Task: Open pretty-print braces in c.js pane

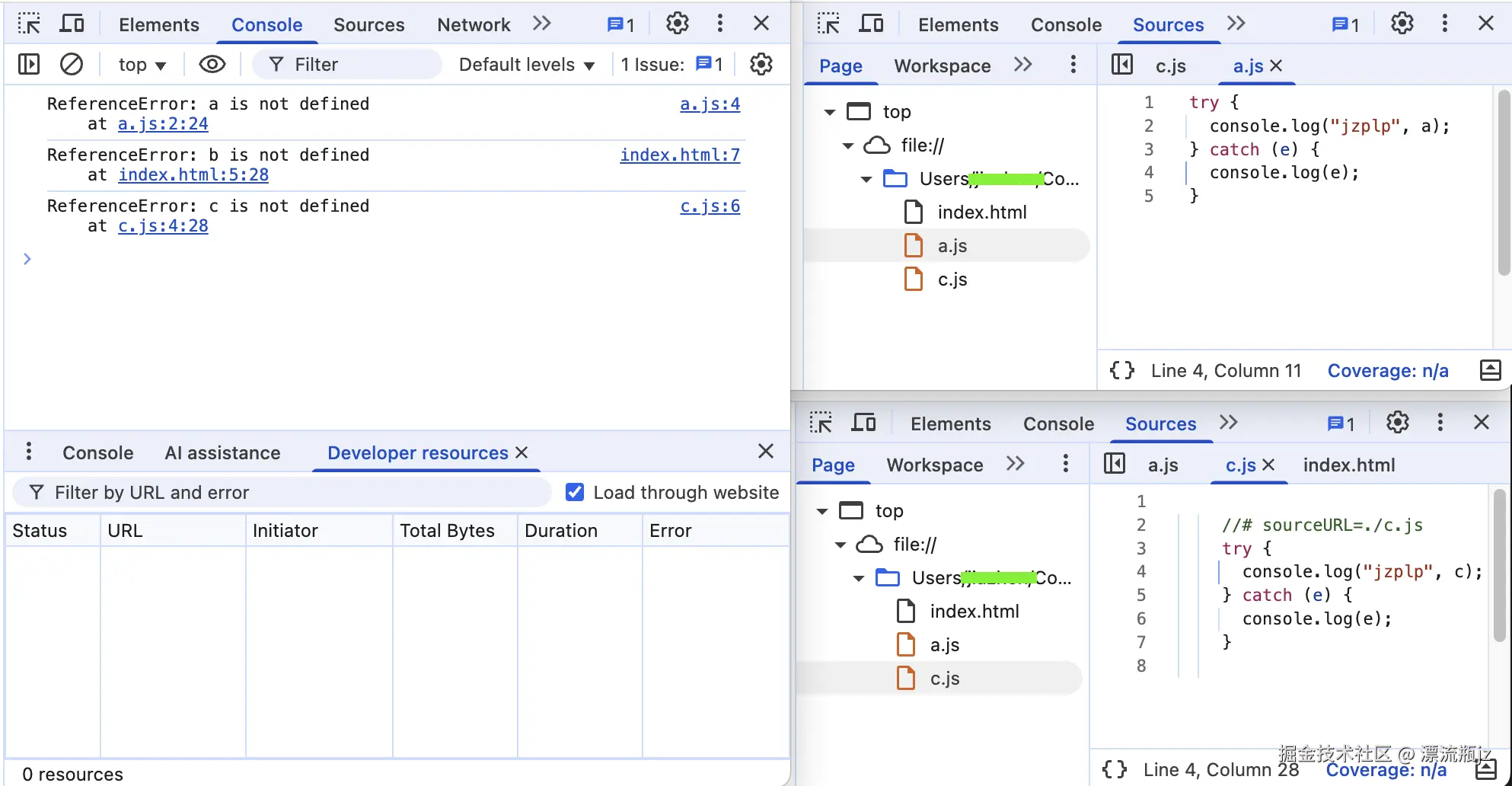Action: [1115, 769]
